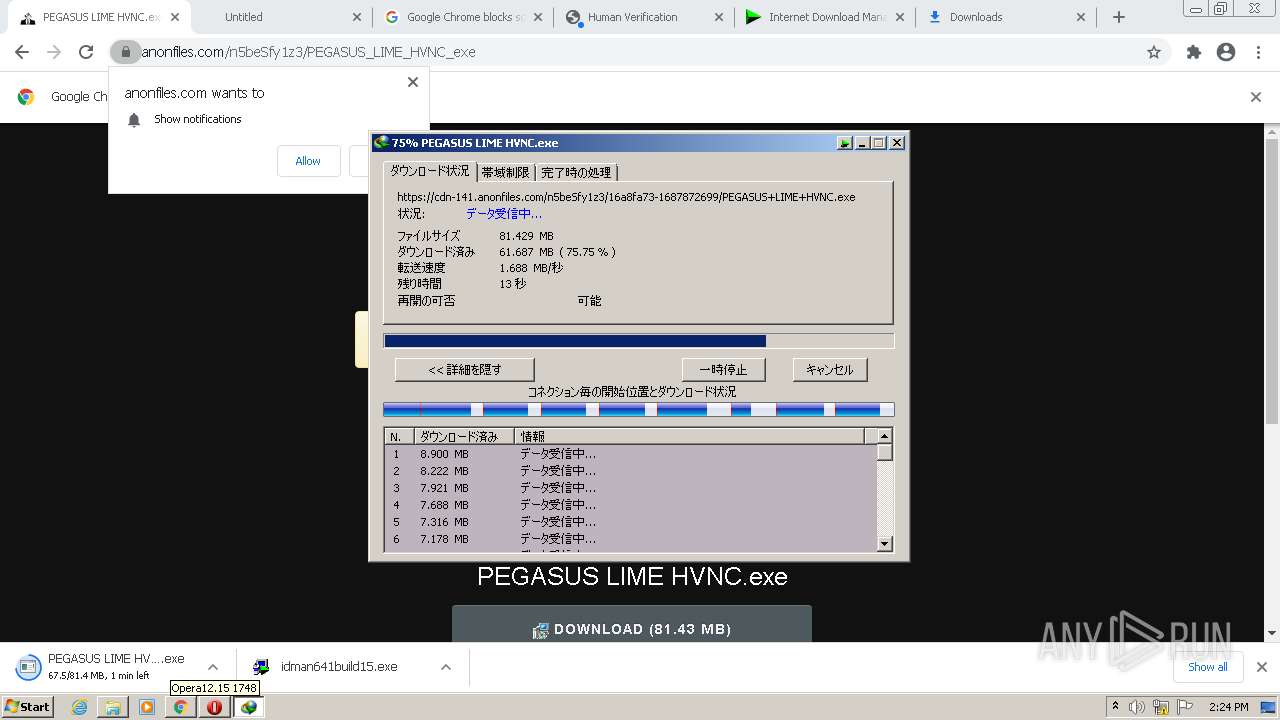Click the IDM title bar globe icon
1280x720 pixels.
(x=381, y=143)
